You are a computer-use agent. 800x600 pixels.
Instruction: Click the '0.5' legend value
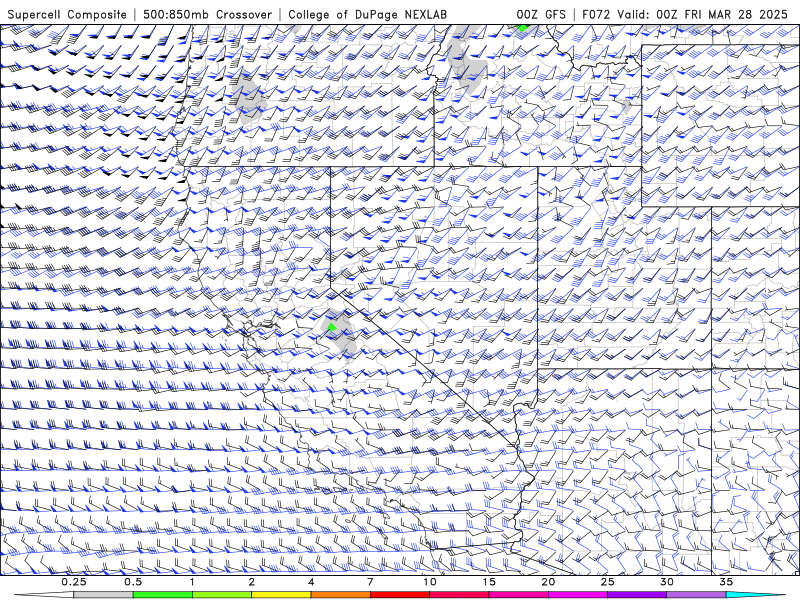pos(133,582)
